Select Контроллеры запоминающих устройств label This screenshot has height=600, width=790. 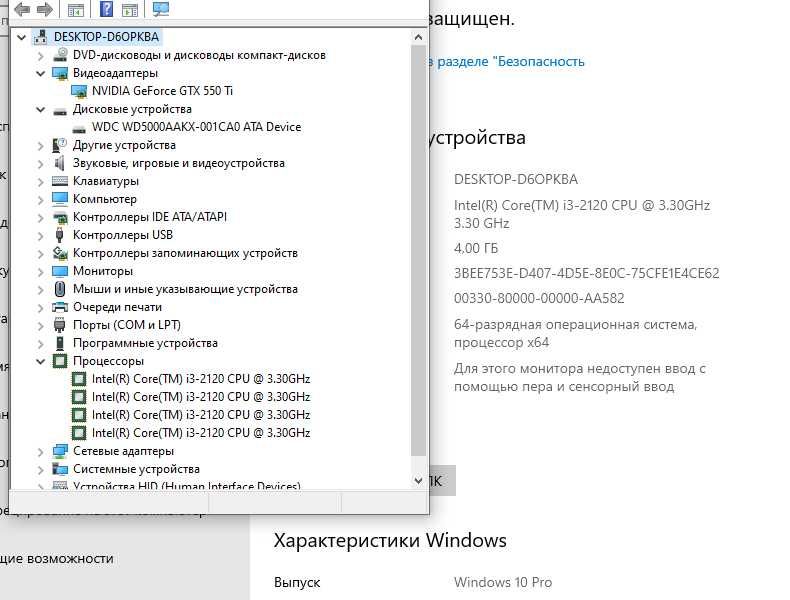pyautogui.click(x=185, y=253)
